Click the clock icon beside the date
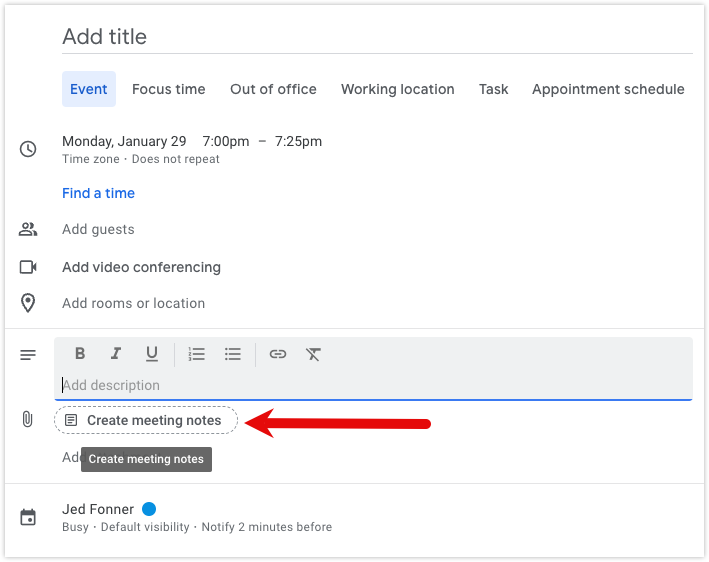The image size is (709, 562). [x=28, y=149]
